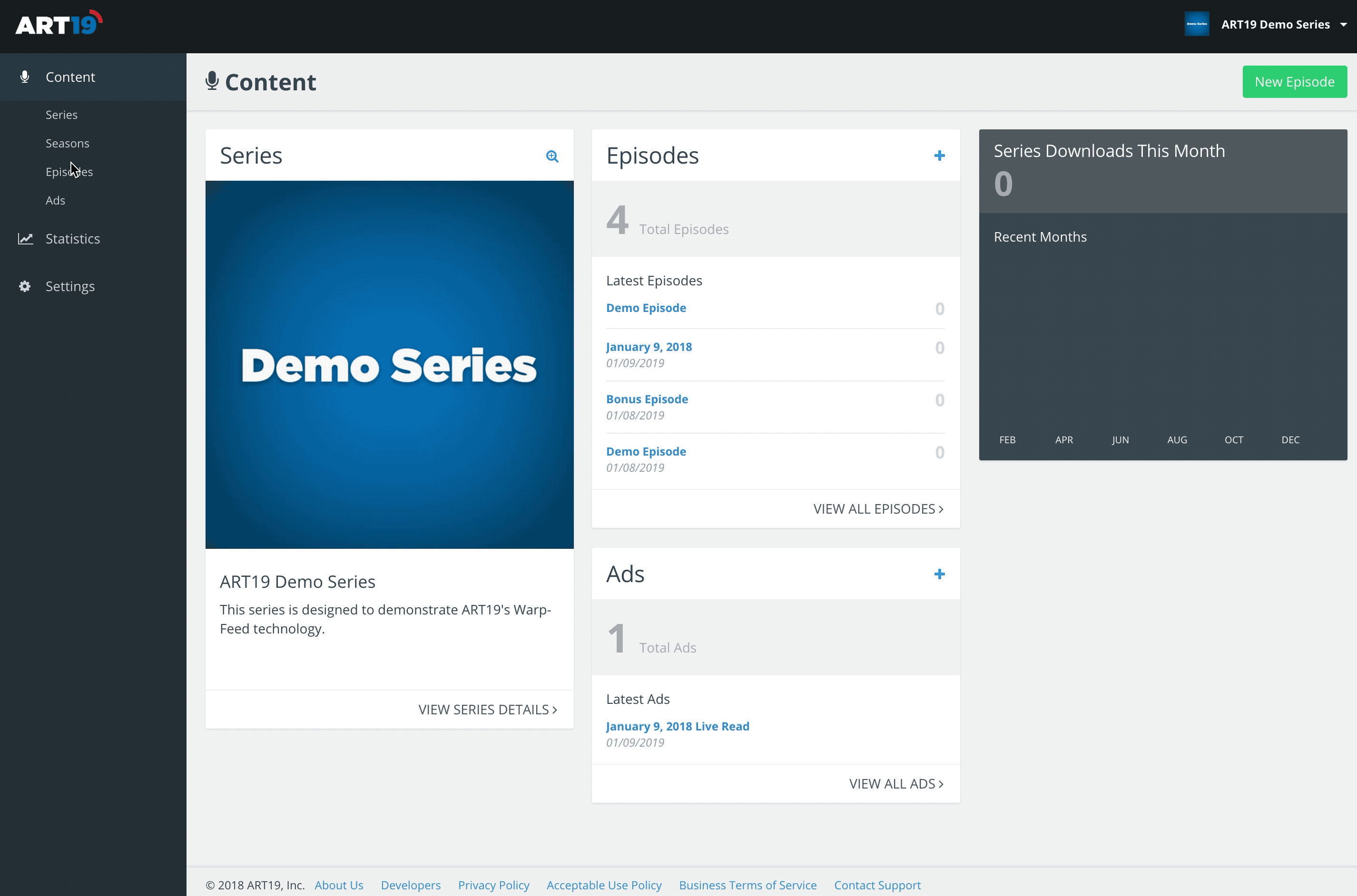
Task: Click the Statistics chart icon
Action: [x=25, y=238]
